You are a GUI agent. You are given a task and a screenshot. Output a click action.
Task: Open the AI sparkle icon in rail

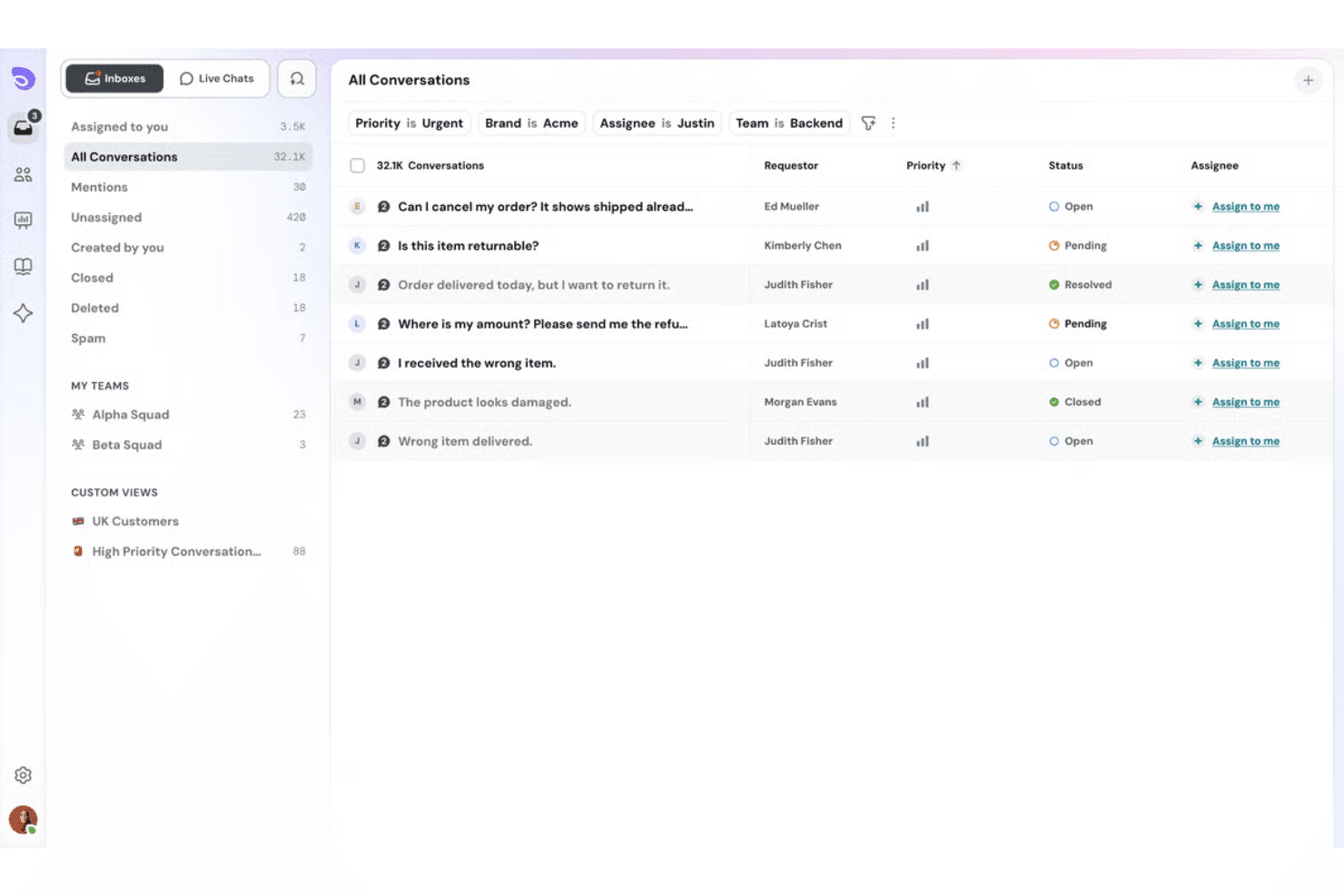24,313
